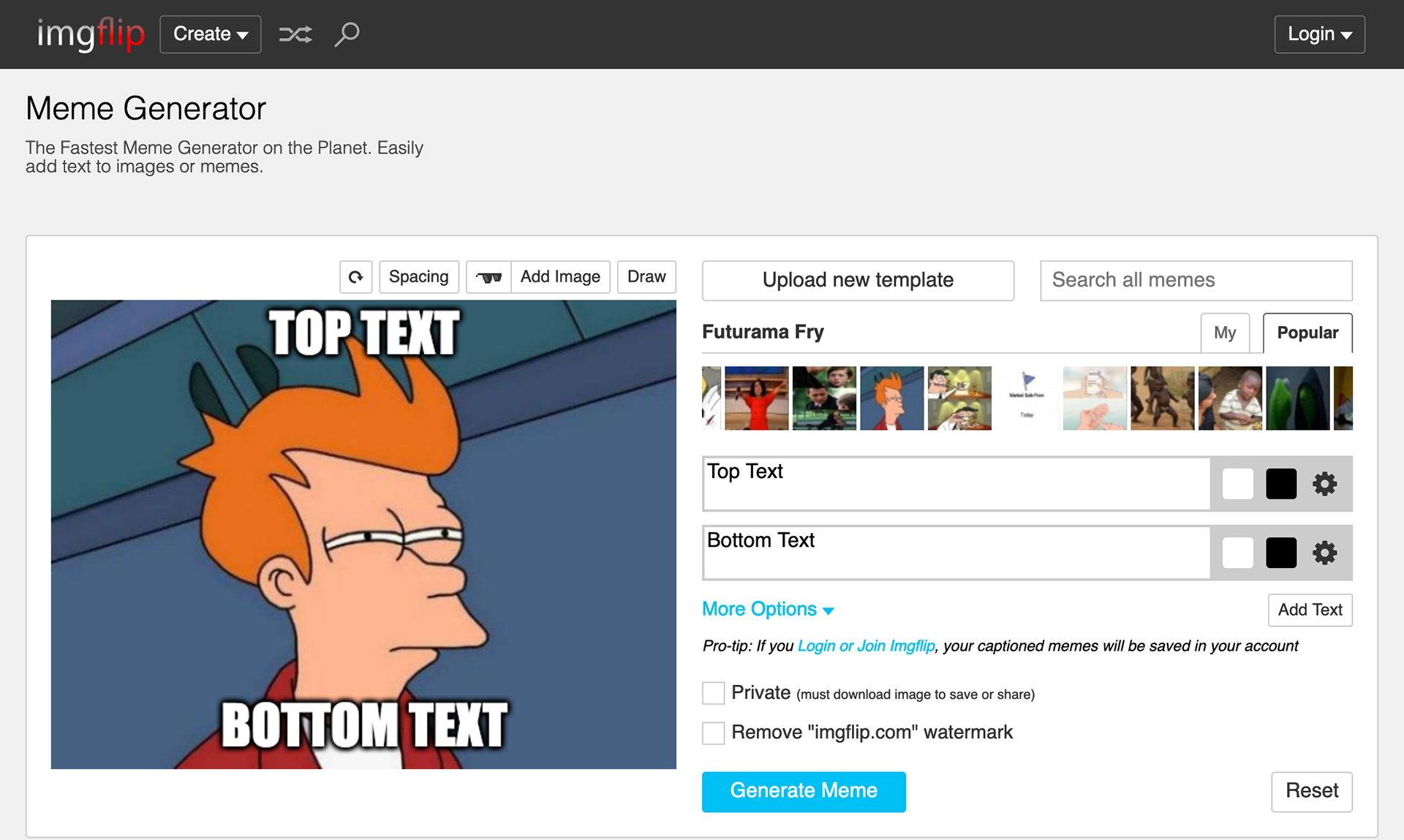This screenshot has height=840, width=1404.
Task: Select the man in suit template thumbnail
Action: [824, 398]
